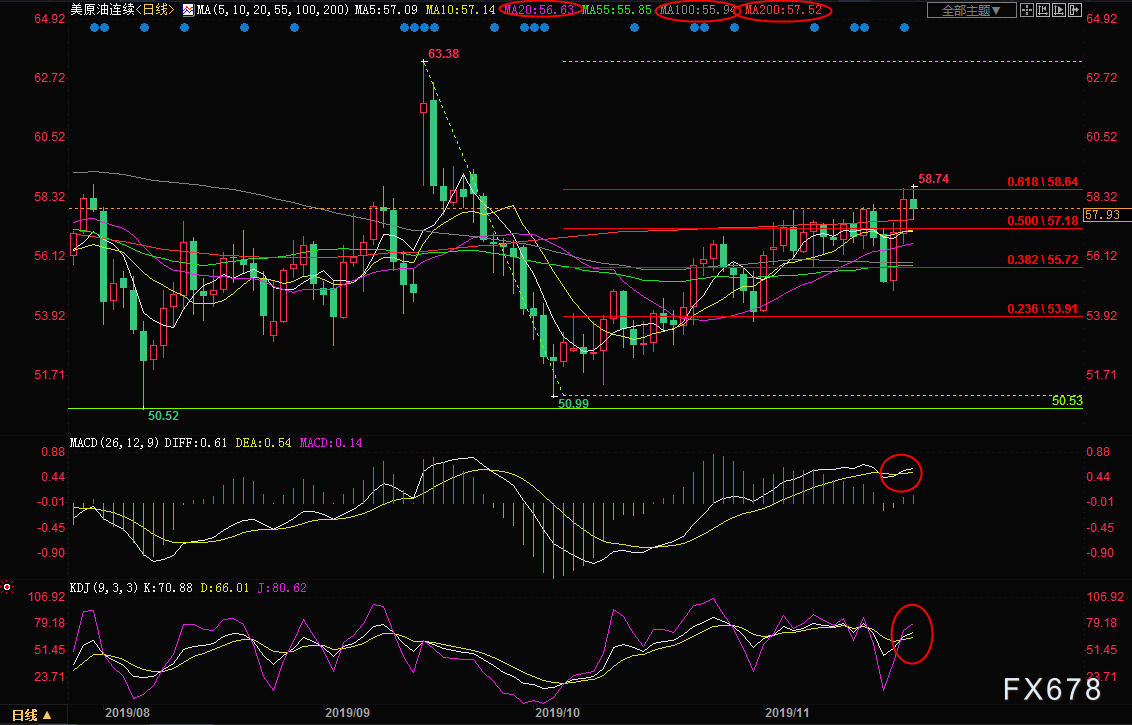This screenshot has width=1132, height=725.
Task: Click the export arrow icon
Action: [1075, 10]
